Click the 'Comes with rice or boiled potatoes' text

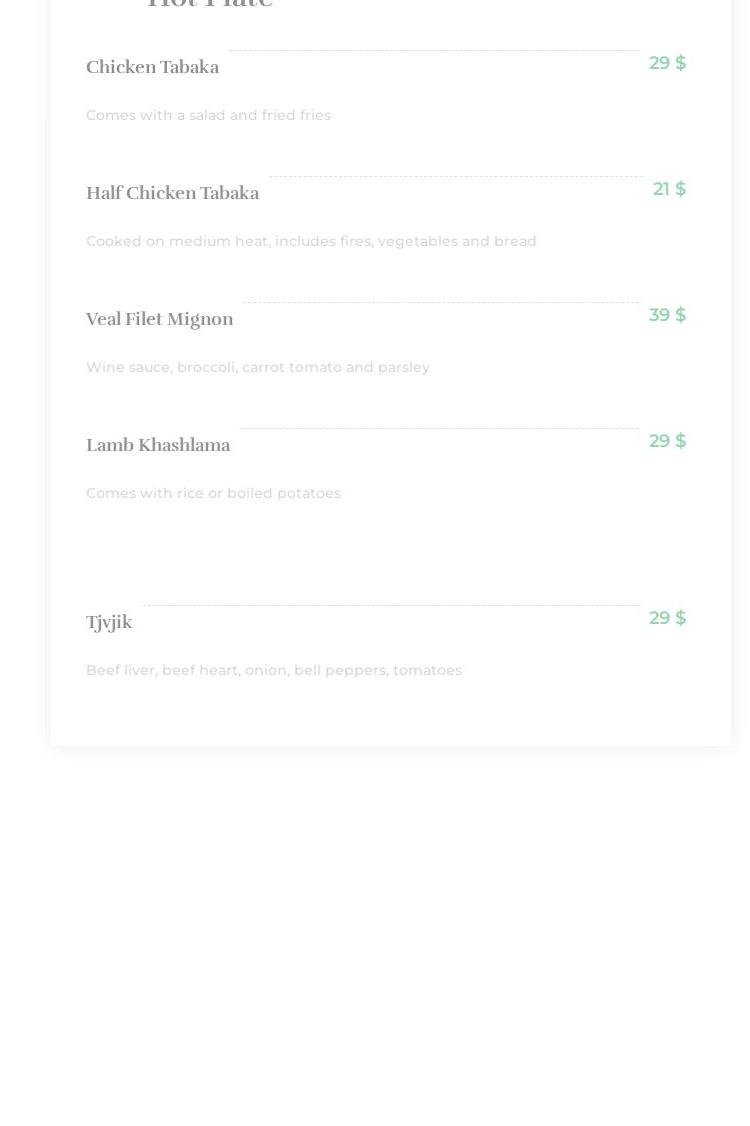point(213,493)
